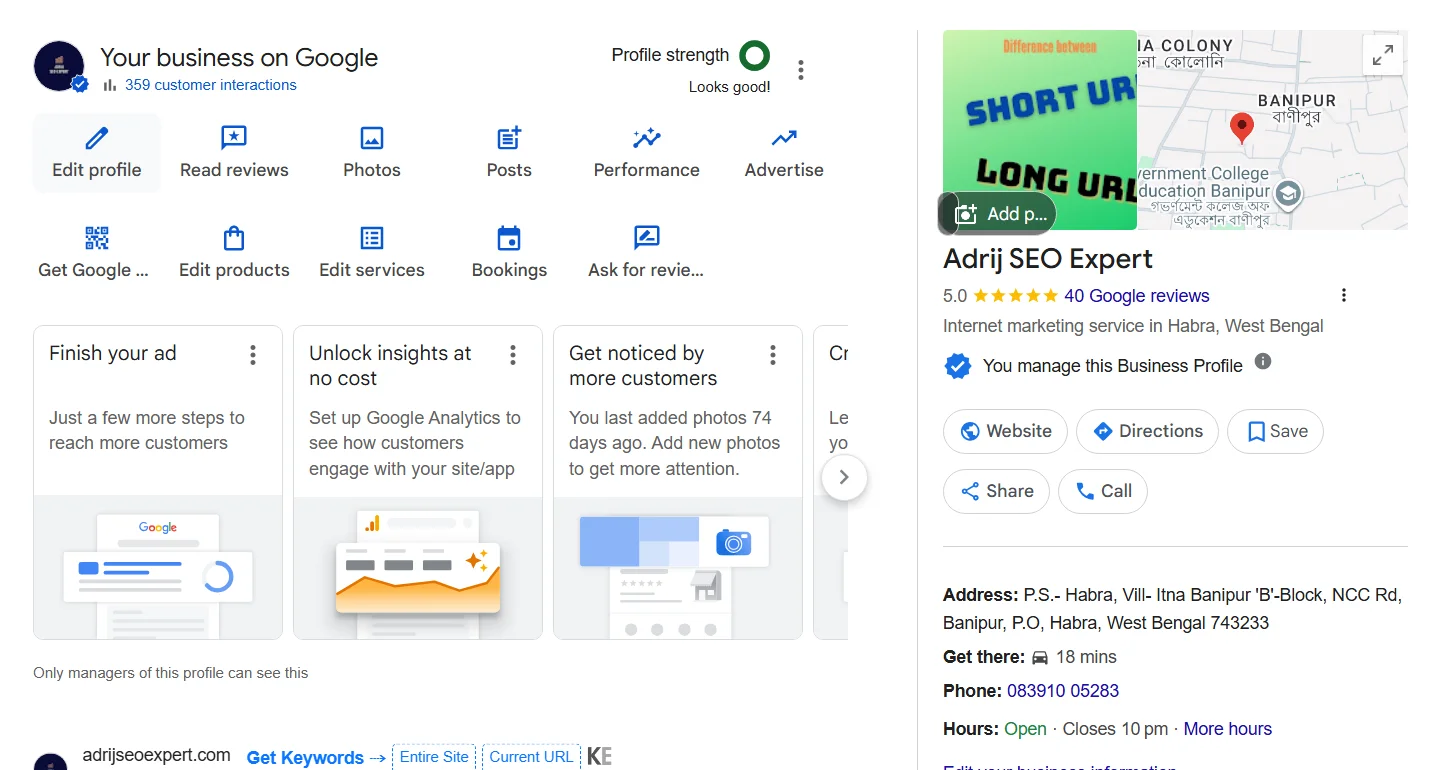This screenshot has width=1455, height=770.
Task: Get Google QR code icon
Action: pos(97,238)
